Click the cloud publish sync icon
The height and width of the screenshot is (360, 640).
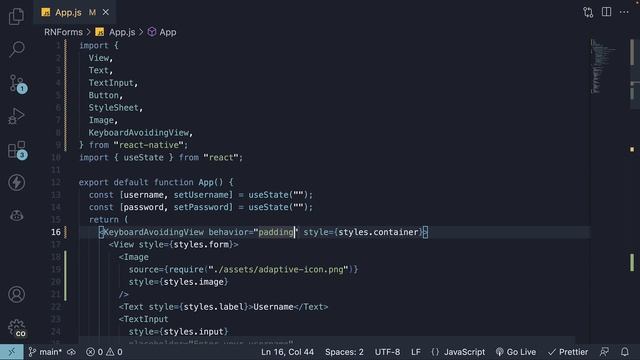(71, 352)
